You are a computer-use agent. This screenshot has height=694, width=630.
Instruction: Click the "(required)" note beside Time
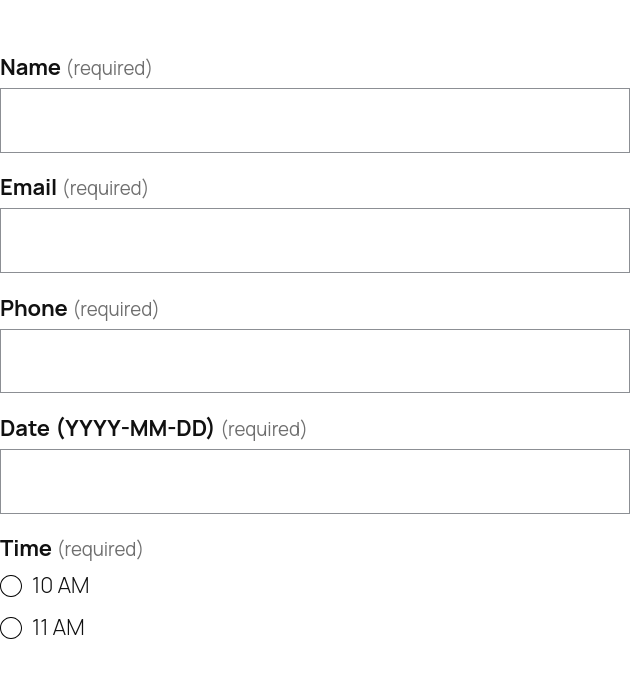pos(100,550)
